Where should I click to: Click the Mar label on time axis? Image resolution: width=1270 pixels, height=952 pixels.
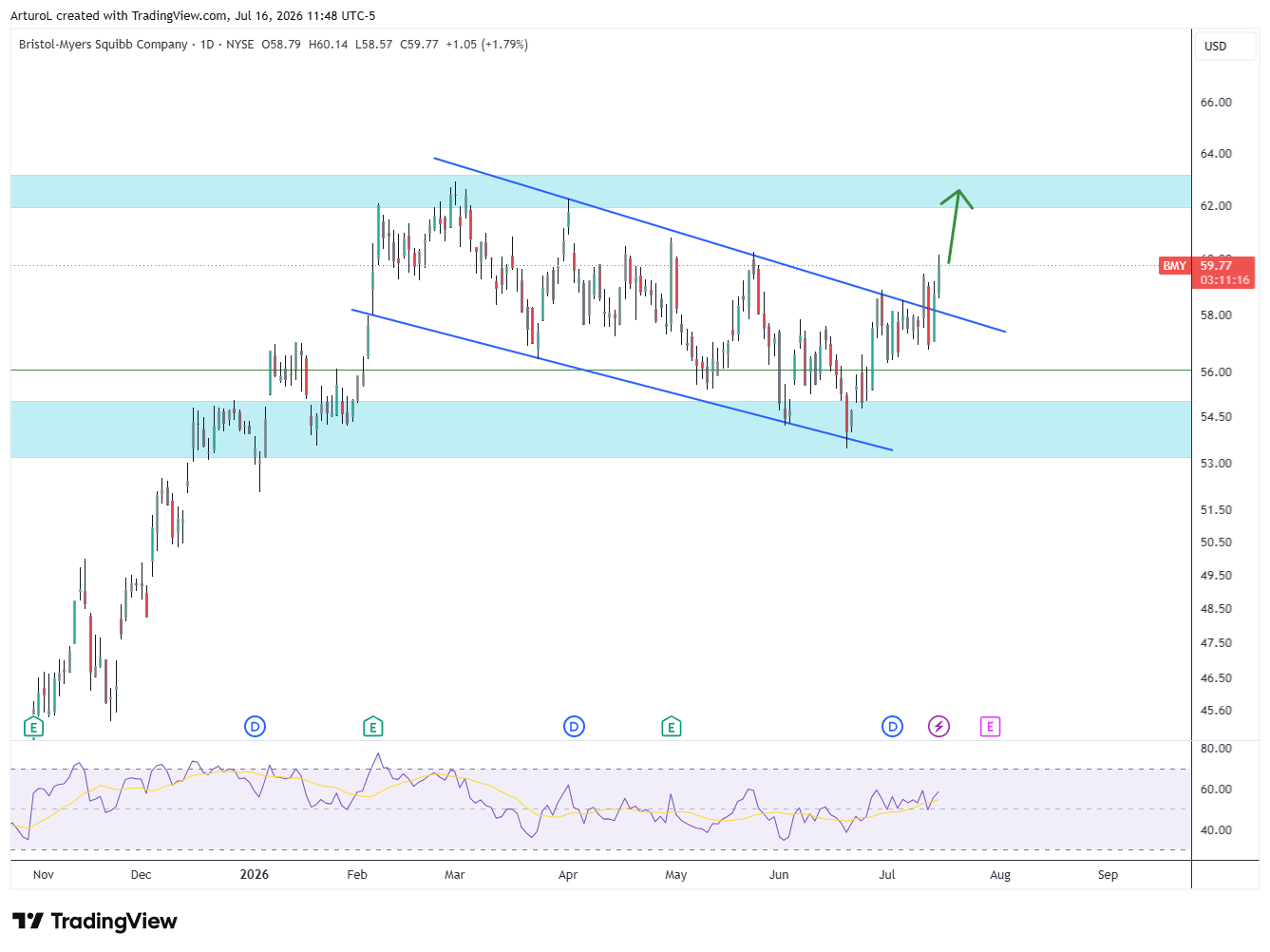pyautogui.click(x=455, y=874)
